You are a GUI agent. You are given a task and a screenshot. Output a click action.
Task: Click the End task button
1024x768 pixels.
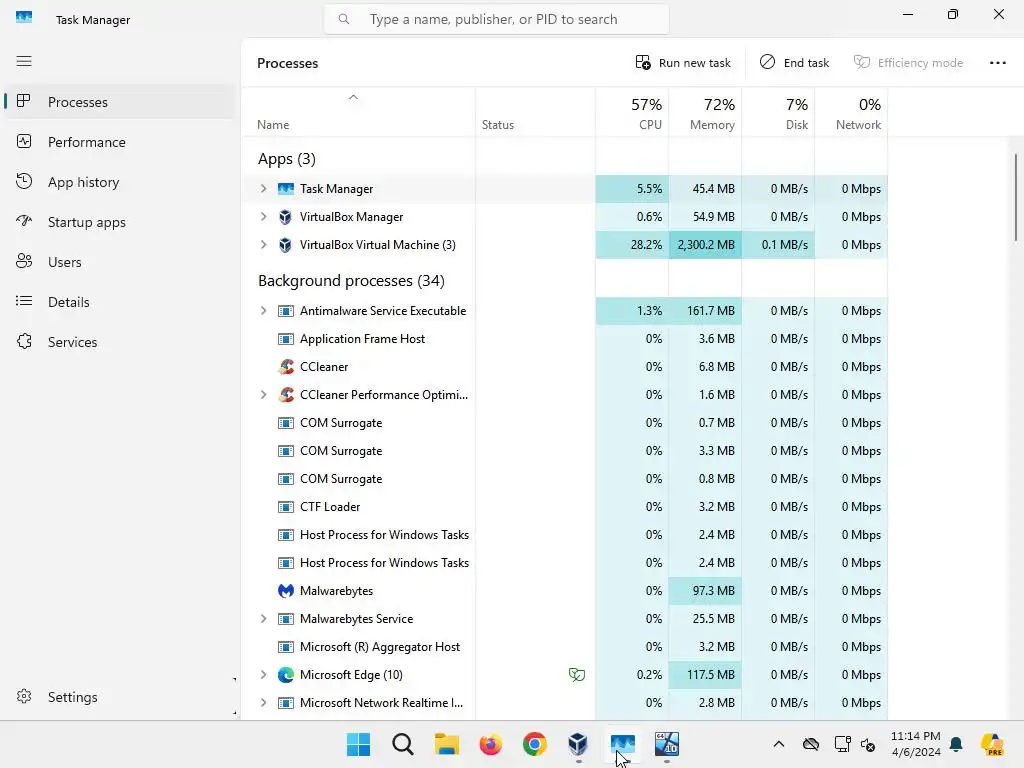794,63
